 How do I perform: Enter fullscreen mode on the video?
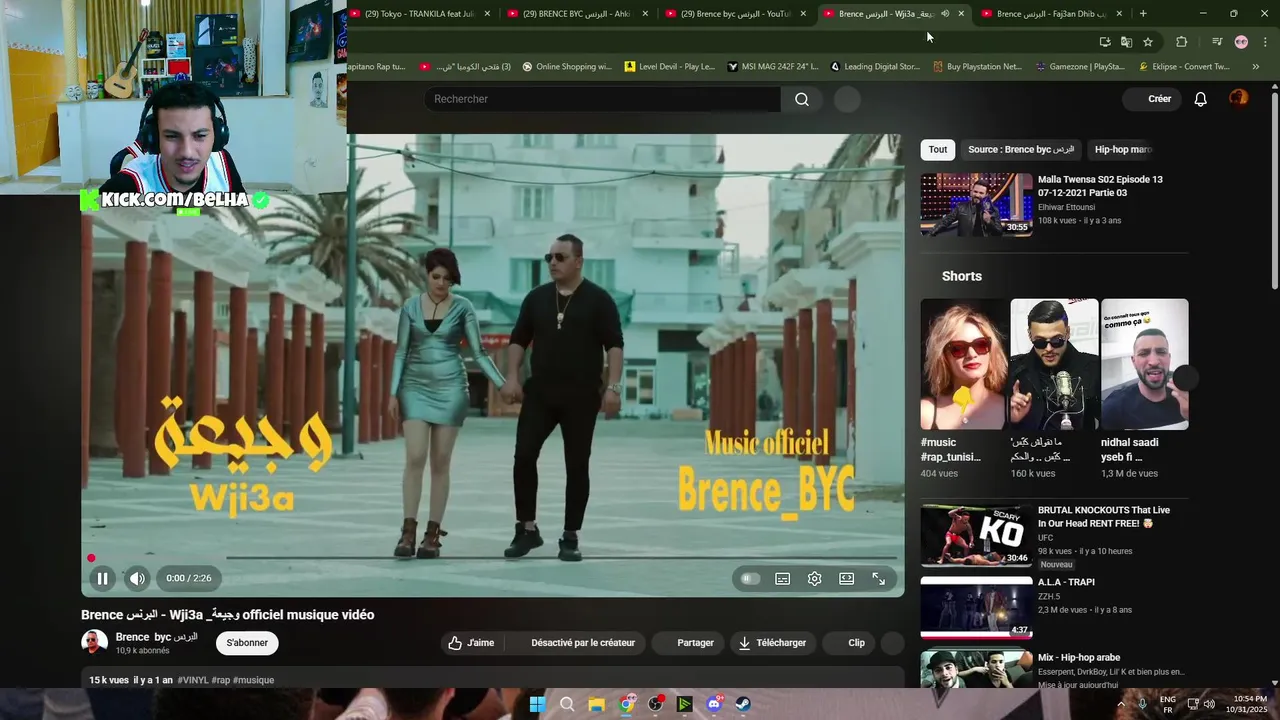[879, 578]
